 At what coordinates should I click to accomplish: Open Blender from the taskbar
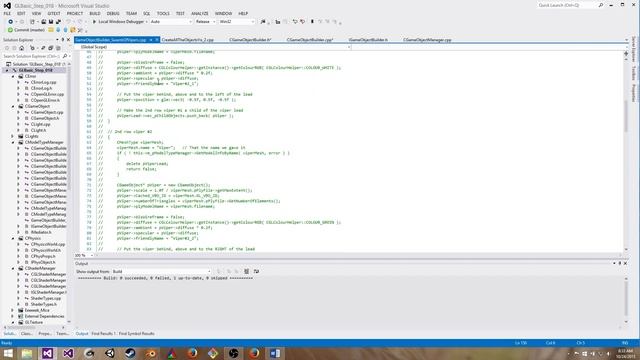tap(151, 353)
